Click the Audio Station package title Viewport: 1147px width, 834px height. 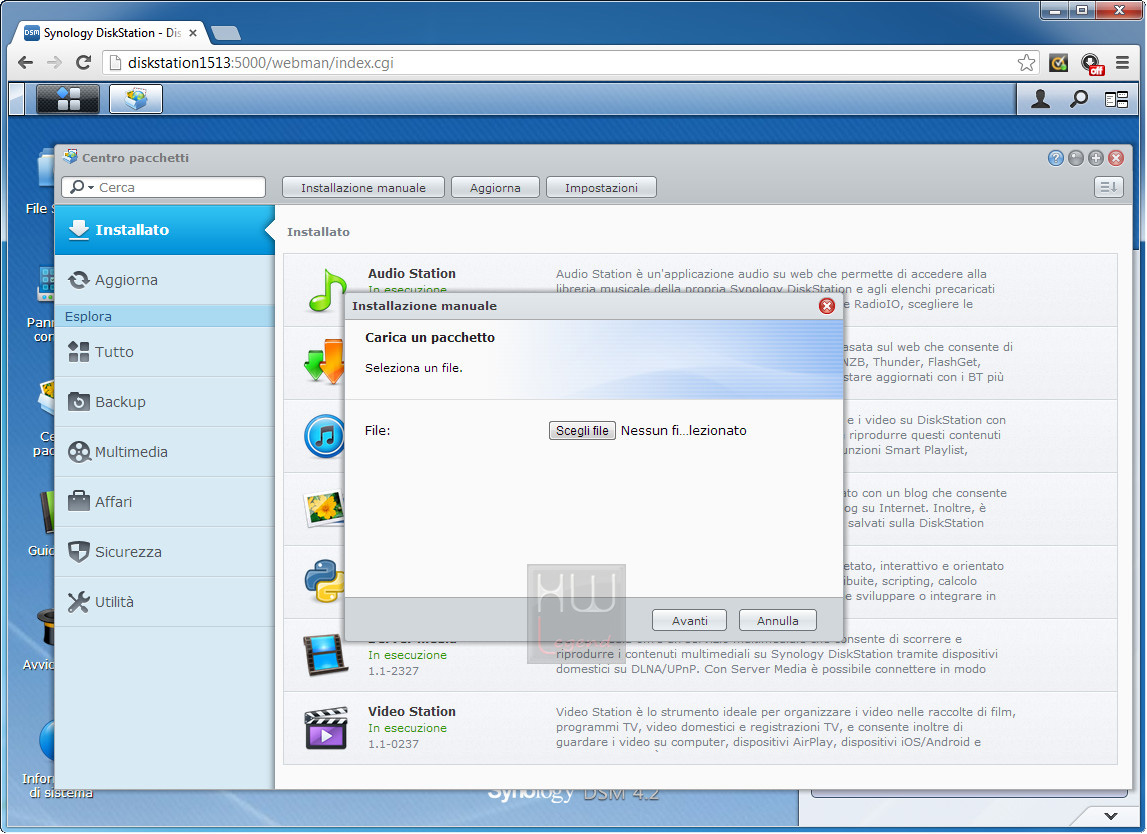(x=412, y=273)
